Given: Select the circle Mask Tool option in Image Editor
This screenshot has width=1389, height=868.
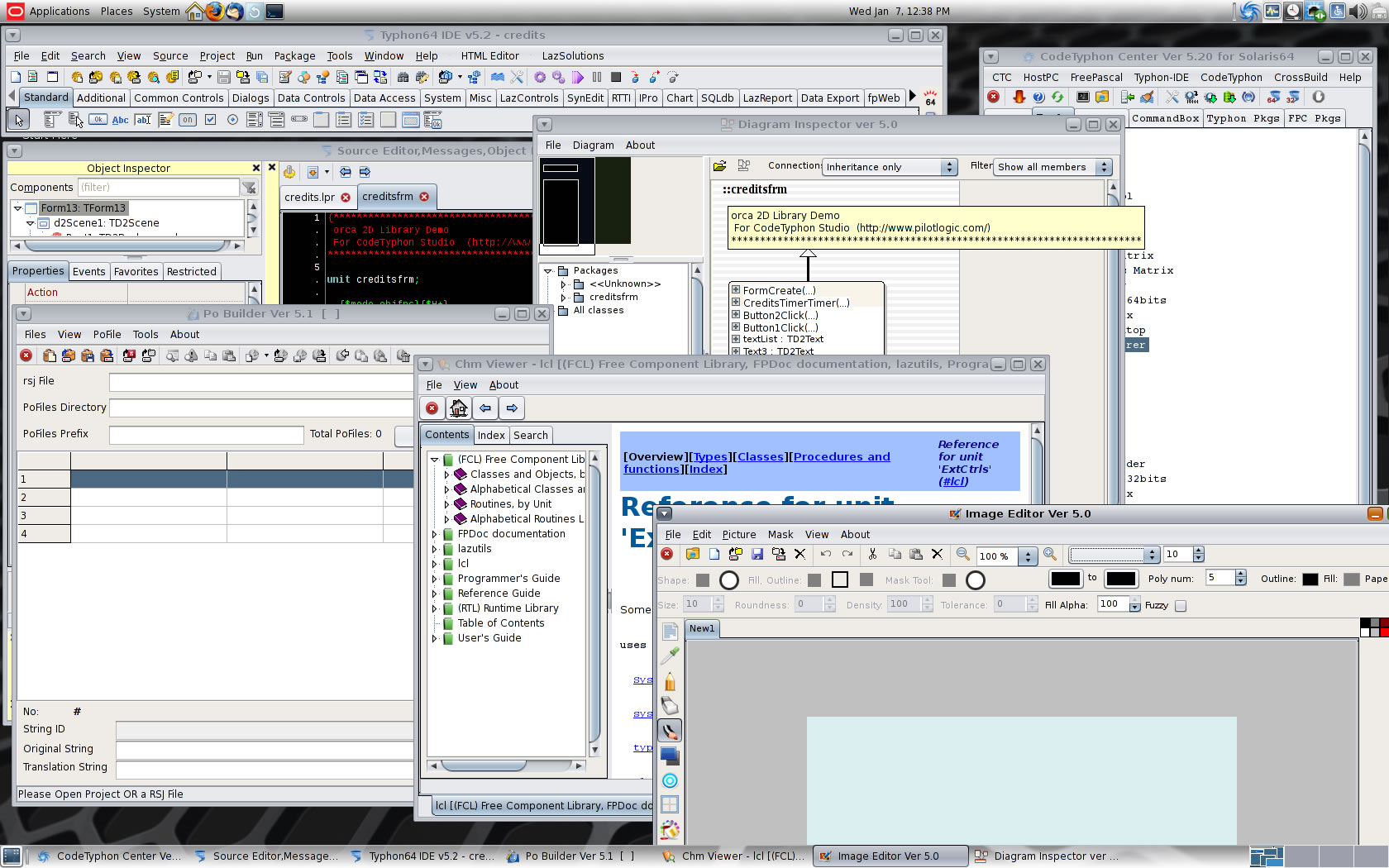Looking at the screenshot, I should pyautogui.click(x=976, y=580).
